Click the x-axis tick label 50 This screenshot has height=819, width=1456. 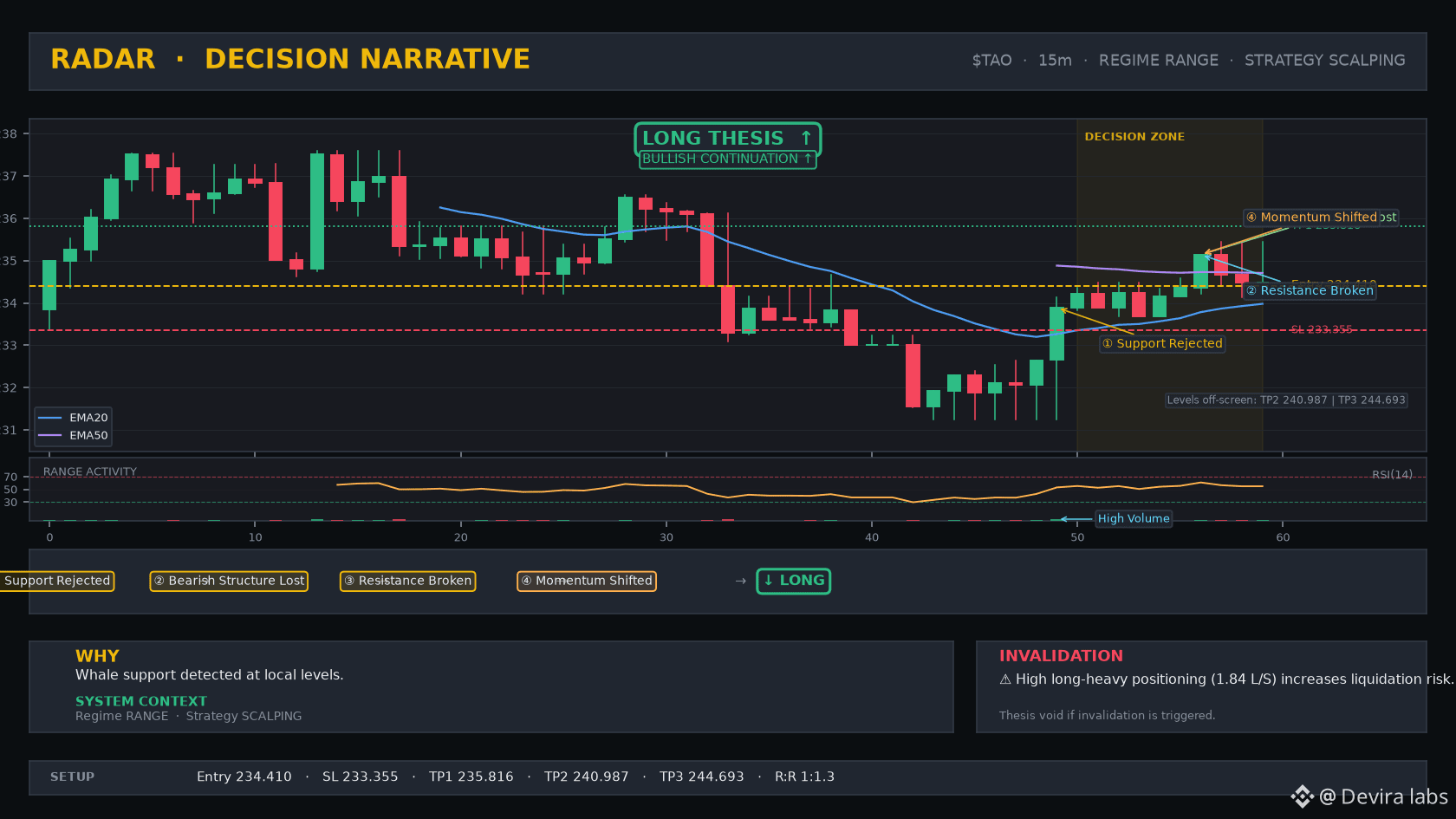(x=1077, y=537)
